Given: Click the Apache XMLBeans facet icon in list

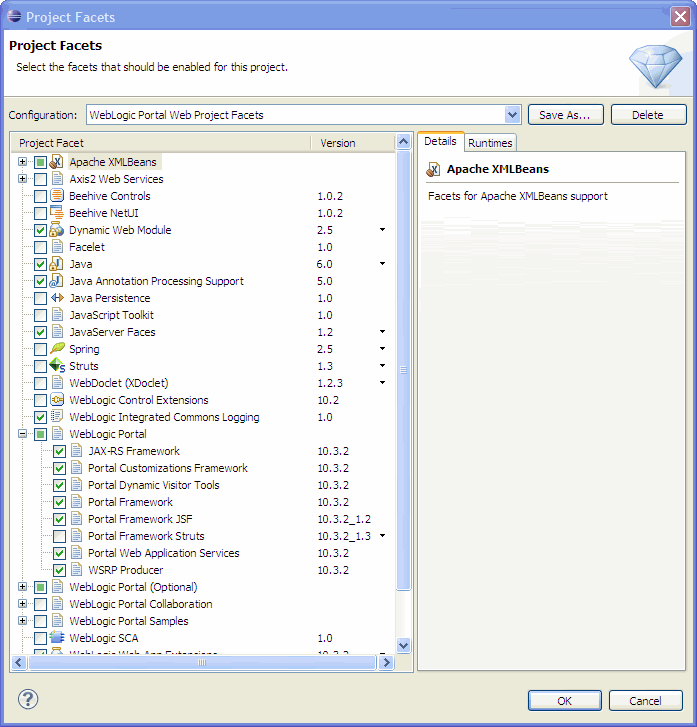Looking at the screenshot, I should point(56,162).
